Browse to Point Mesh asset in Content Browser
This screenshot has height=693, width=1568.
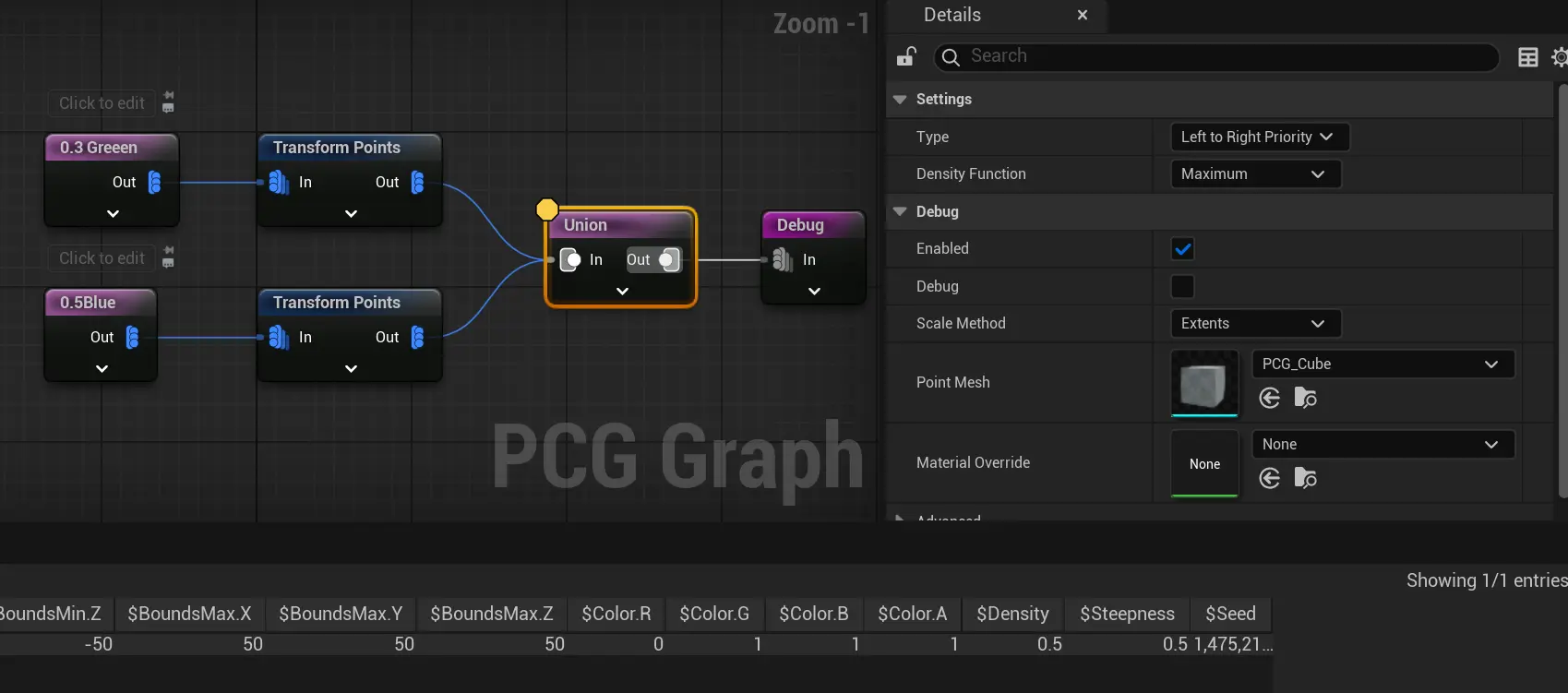click(1305, 398)
